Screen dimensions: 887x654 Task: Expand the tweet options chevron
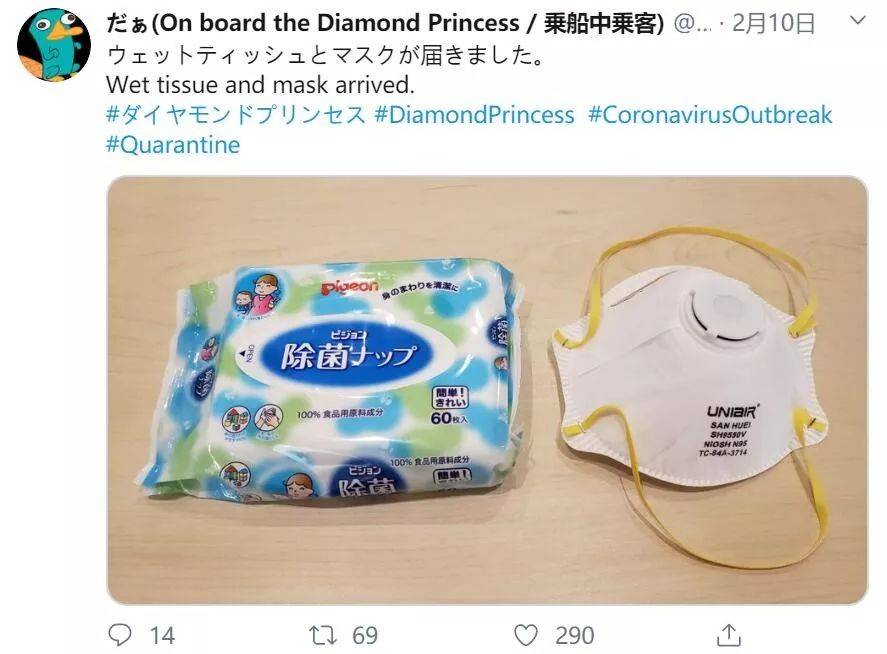pyautogui.click(x=858, y=21)
